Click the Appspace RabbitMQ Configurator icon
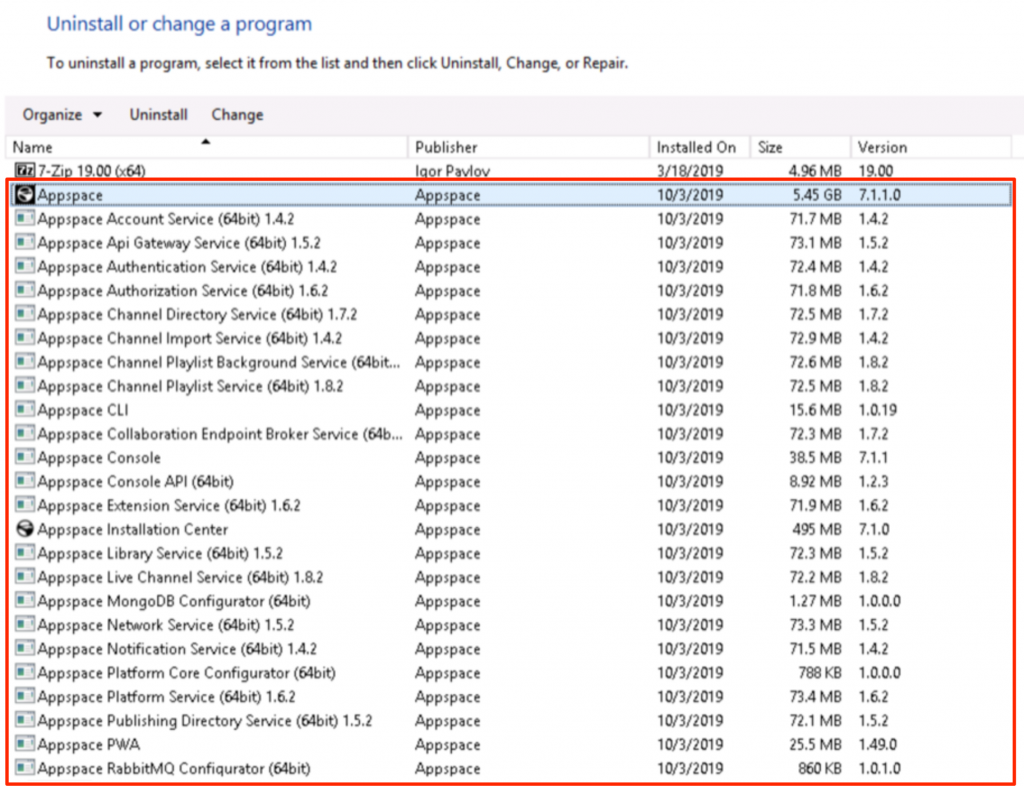 (25, 768)
